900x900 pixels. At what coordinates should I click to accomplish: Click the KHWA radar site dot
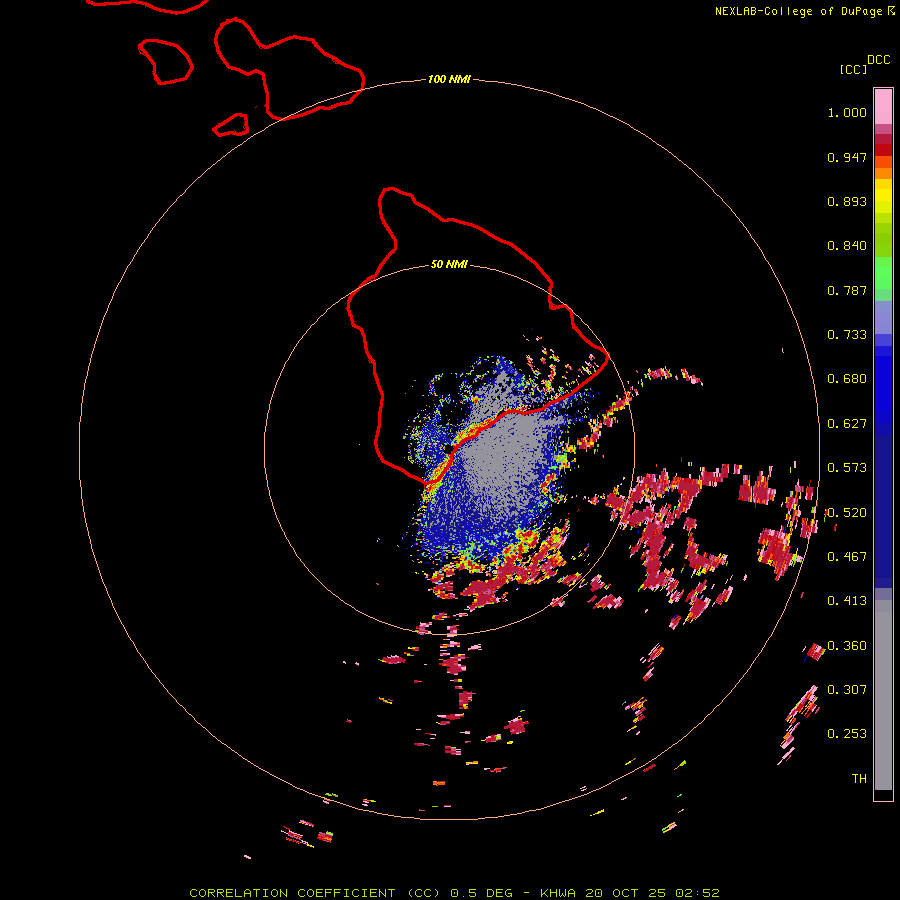click(x=448, y=448)
